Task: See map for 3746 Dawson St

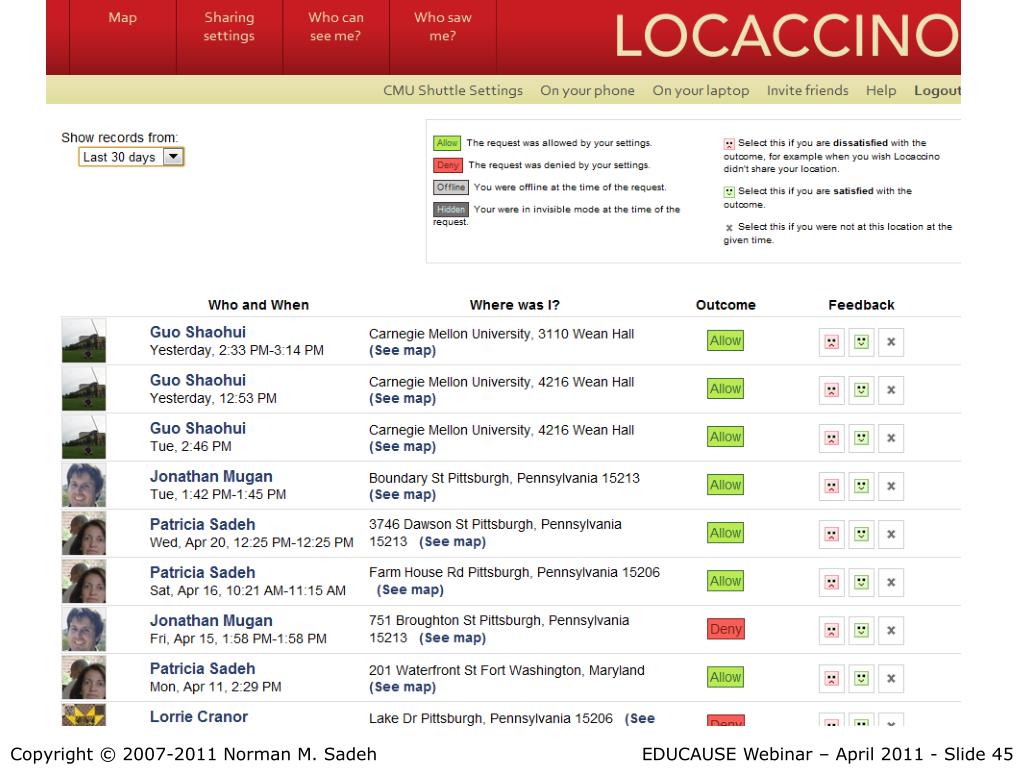Action: coord(453,541)
